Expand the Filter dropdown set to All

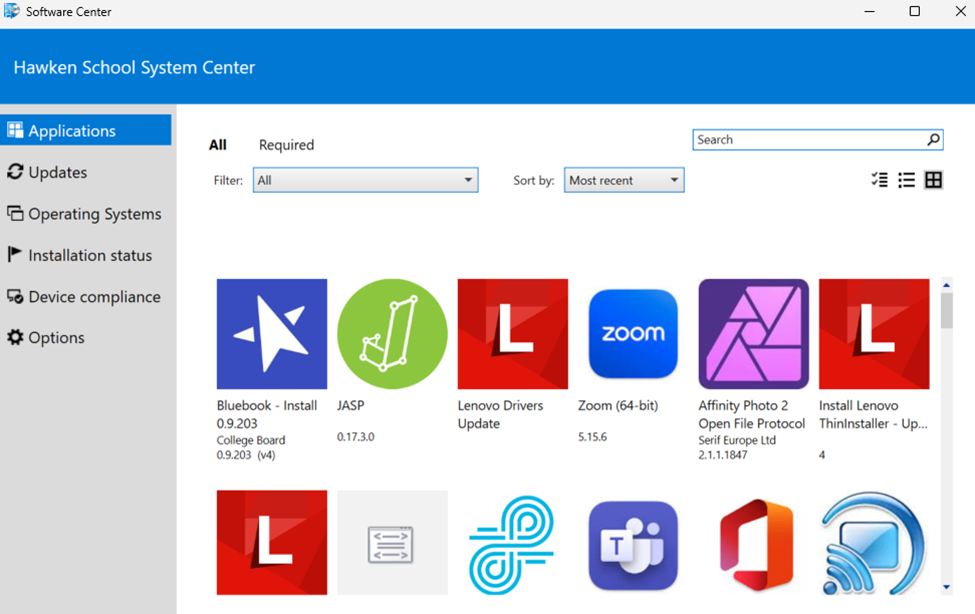tap(365, 180)
